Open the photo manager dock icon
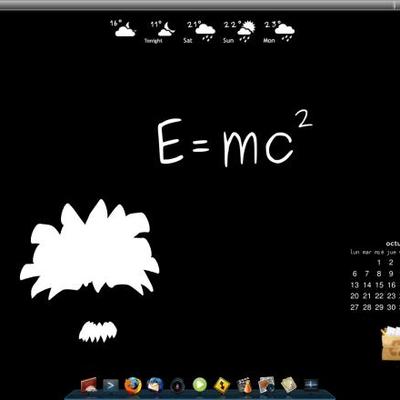The width and height of the screenshot is (400, 400). pos(266,385)
